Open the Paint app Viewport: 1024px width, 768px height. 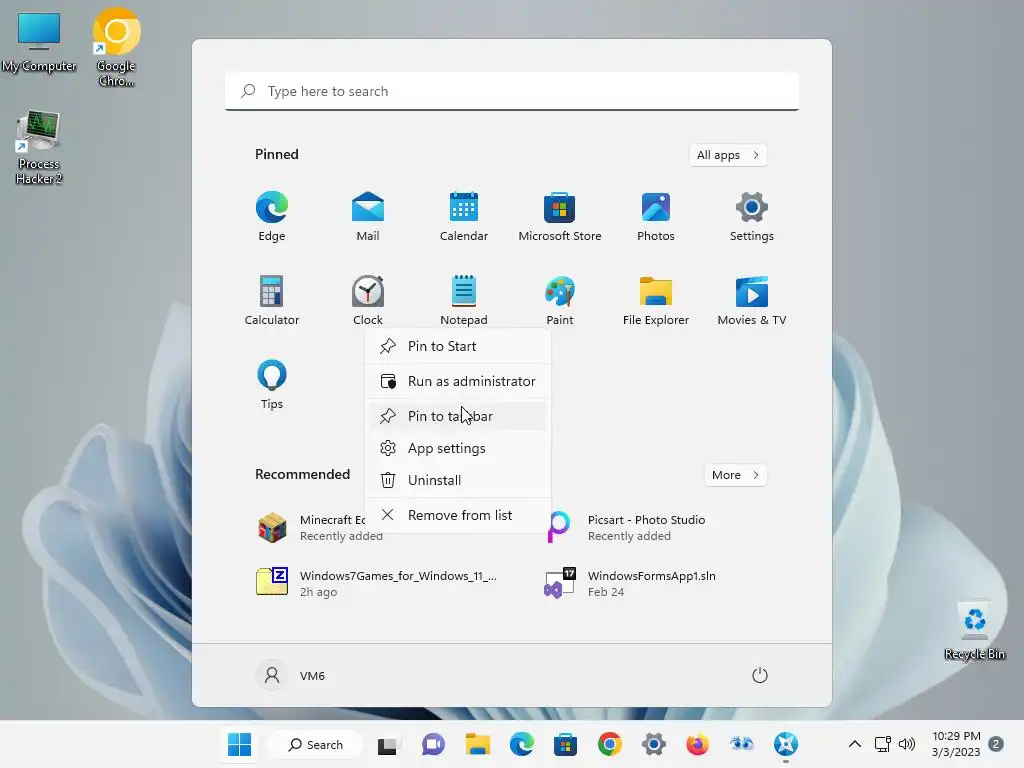pyautogui.click(x=560, y=300)
